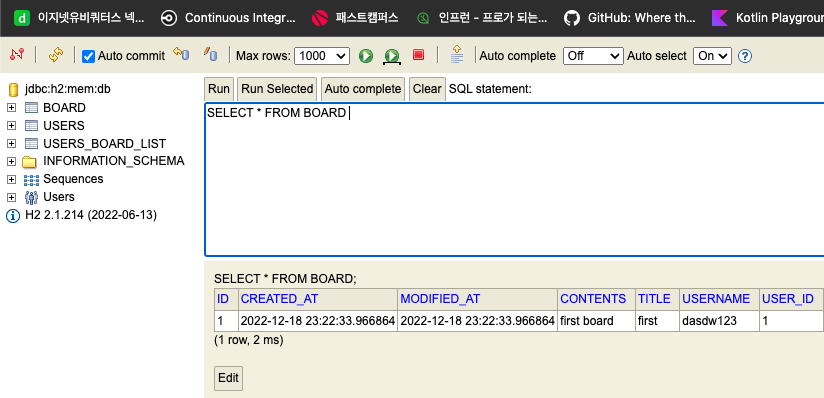Open the Continuous Integration bookmark icon

(168, 18)
